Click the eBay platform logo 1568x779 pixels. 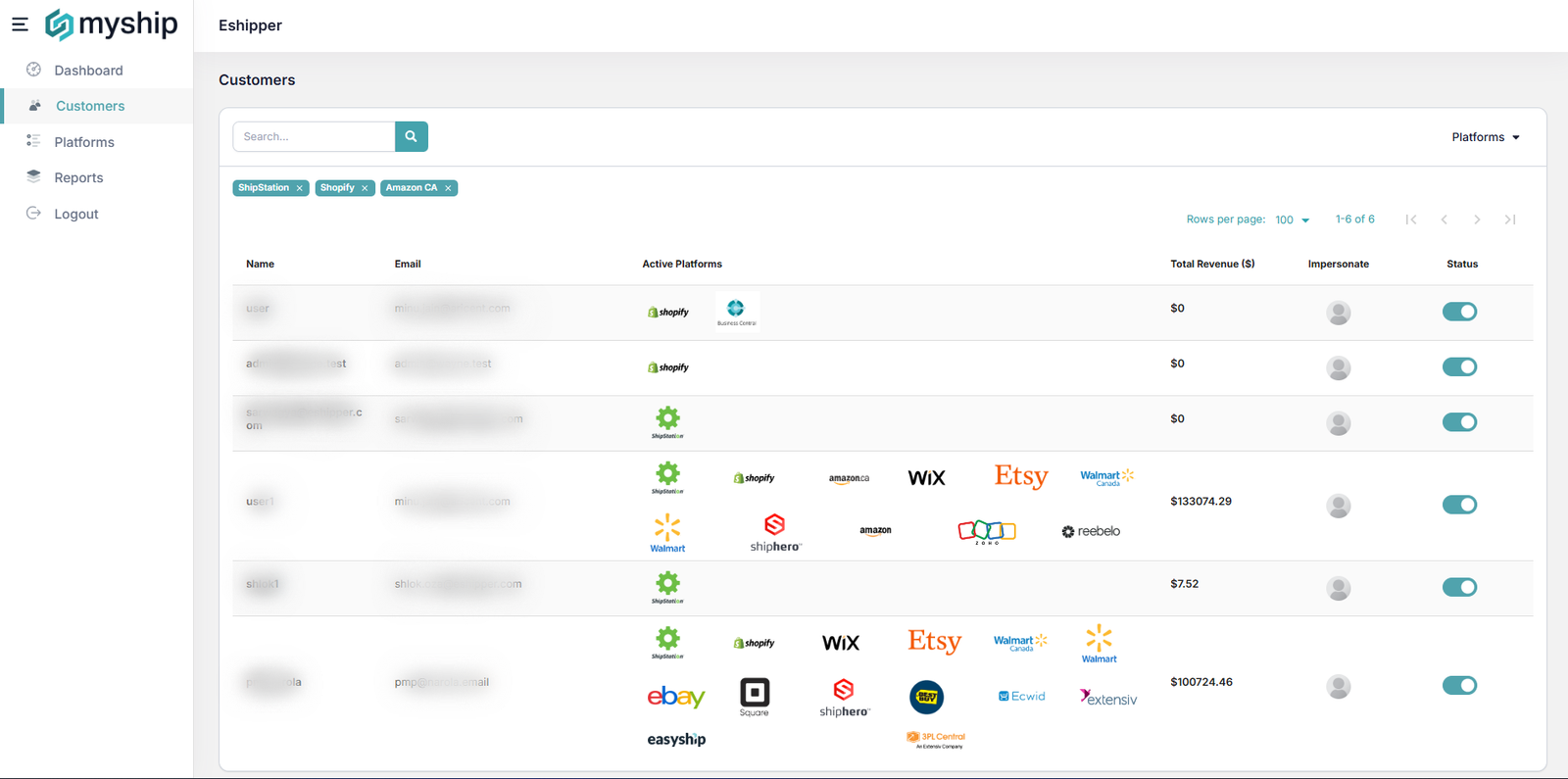pos(676,697)
